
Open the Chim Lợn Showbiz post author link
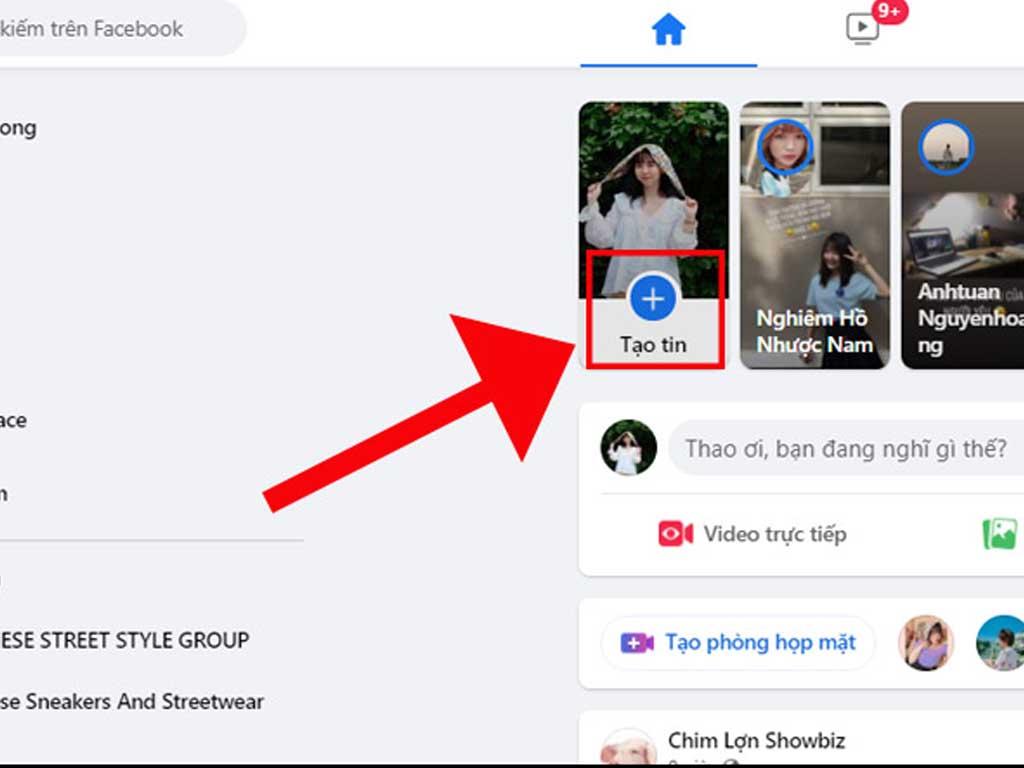click(755, 741)
